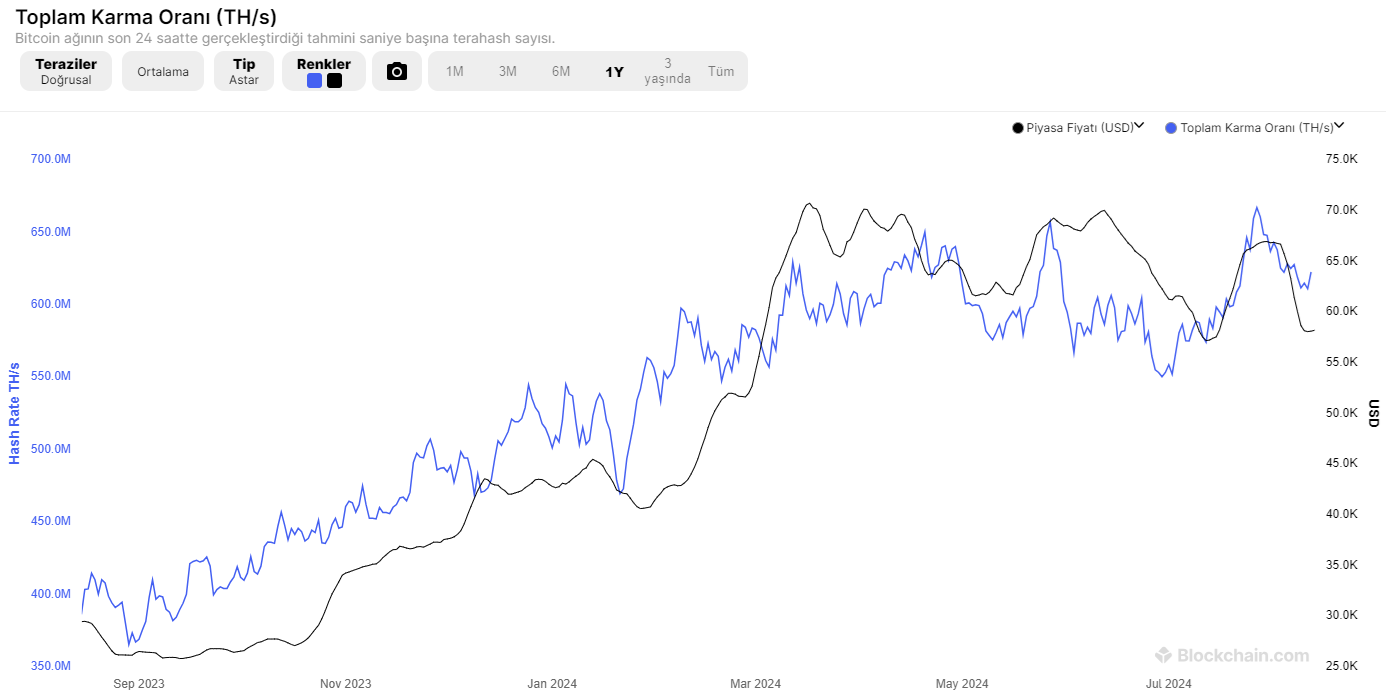Show the Tüm time range
1386x698 pixels.
click(x=721, y=71)
